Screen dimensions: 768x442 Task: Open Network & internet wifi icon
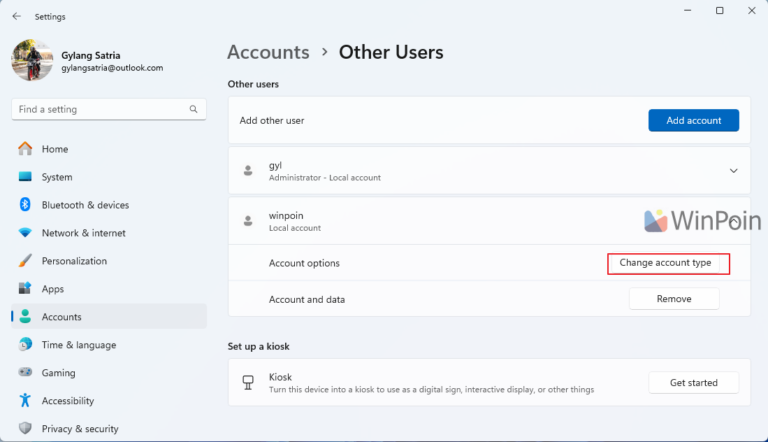tap(25, 233)
